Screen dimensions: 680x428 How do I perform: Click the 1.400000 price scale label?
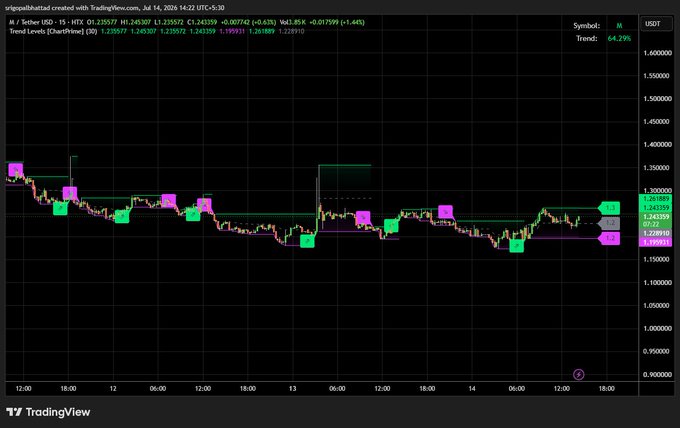click(x=657, y=145)
